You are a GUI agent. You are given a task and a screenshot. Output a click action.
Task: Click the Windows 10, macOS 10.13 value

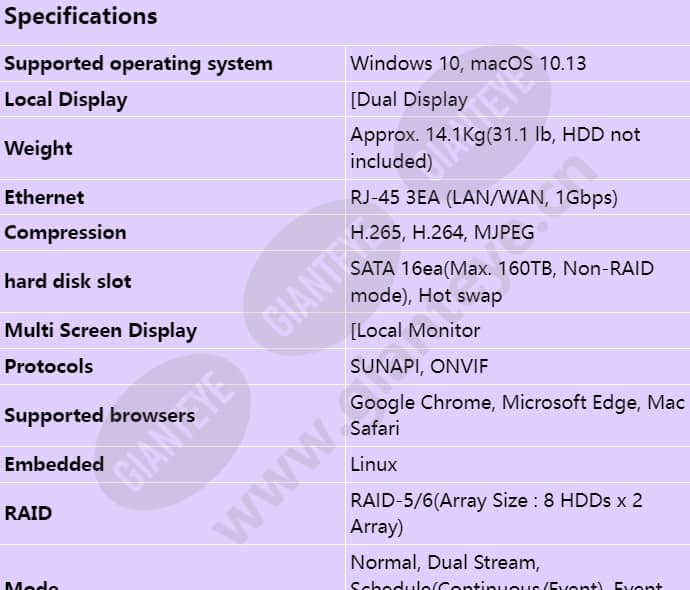point(468,64)
